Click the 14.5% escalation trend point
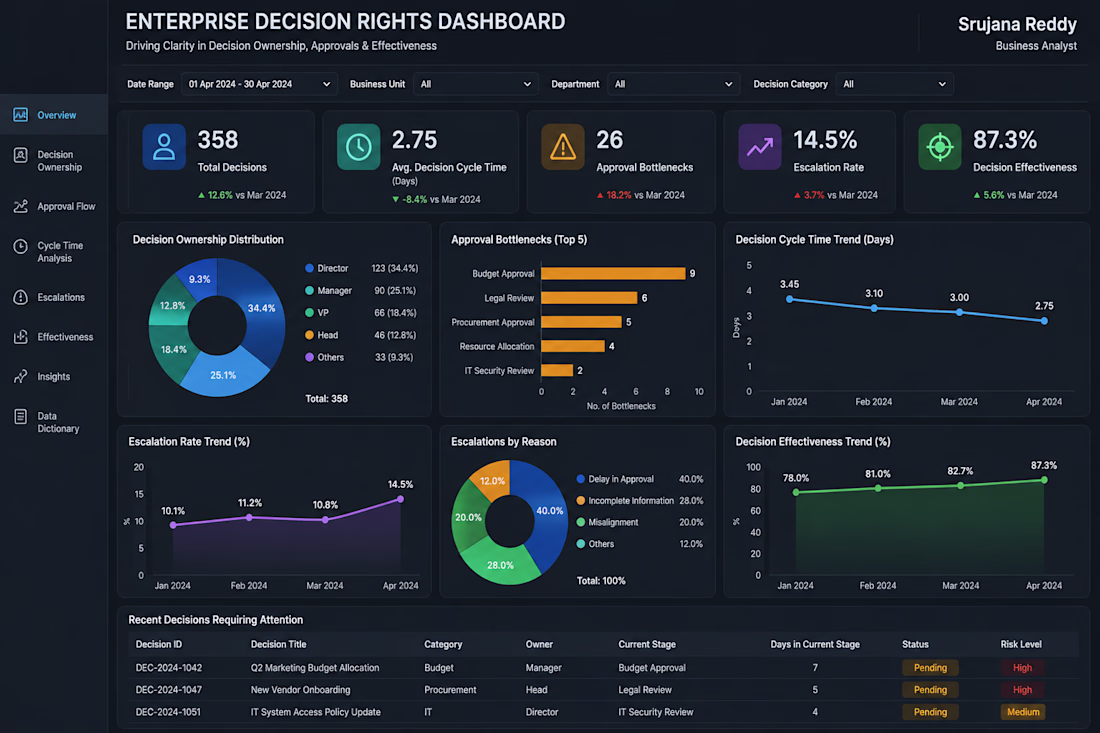The width and height of the screenshot is (1100, 733). [x=401, y=499]
